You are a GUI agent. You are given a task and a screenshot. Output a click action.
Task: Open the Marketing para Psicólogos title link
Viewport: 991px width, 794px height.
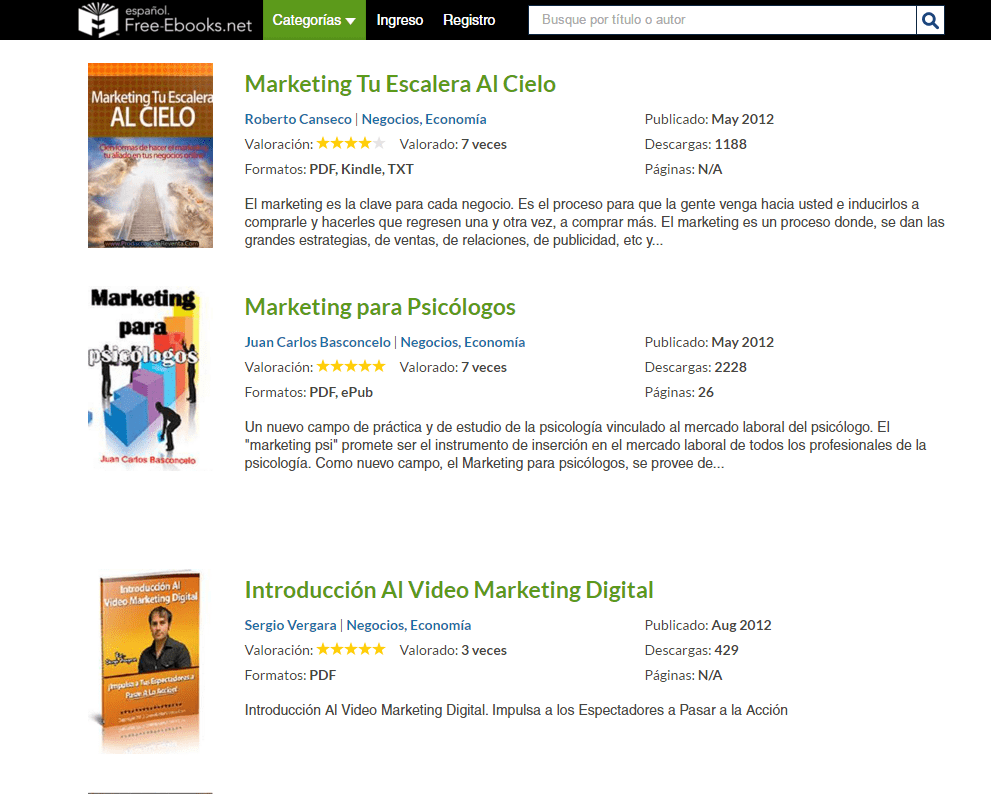pos(380,307)
